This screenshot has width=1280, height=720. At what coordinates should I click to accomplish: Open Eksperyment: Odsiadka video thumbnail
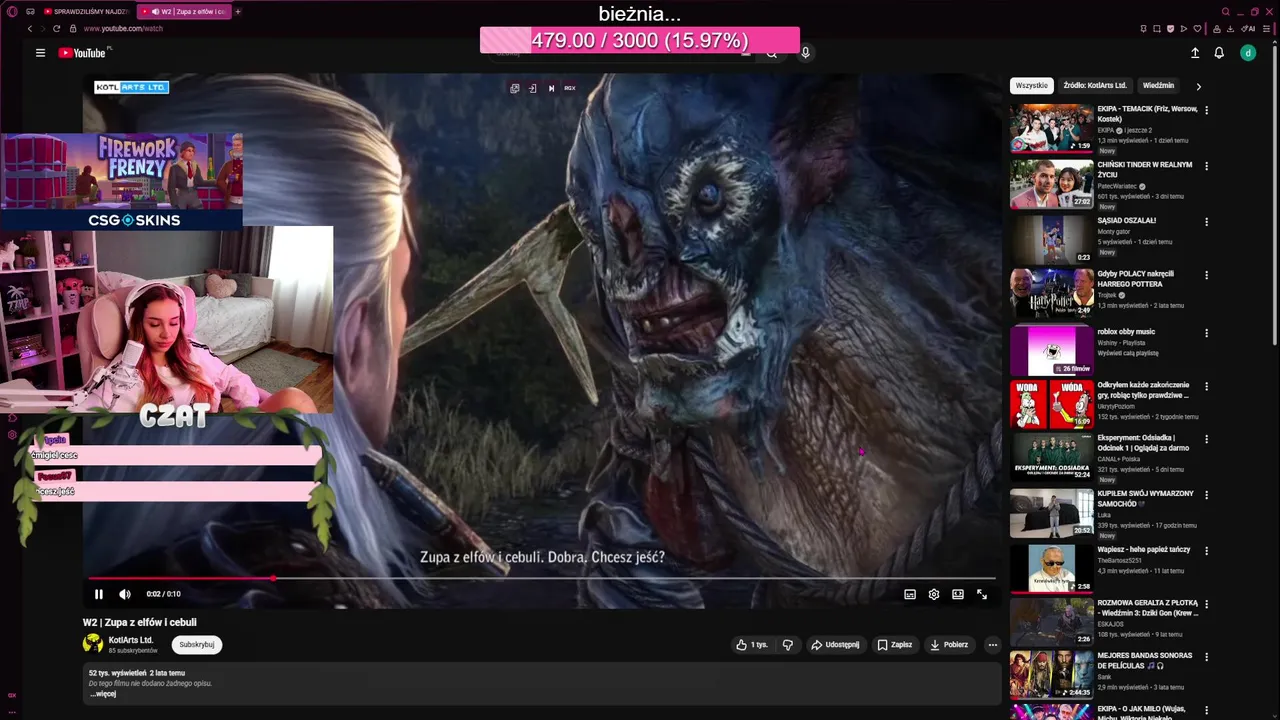point(1051,456)
